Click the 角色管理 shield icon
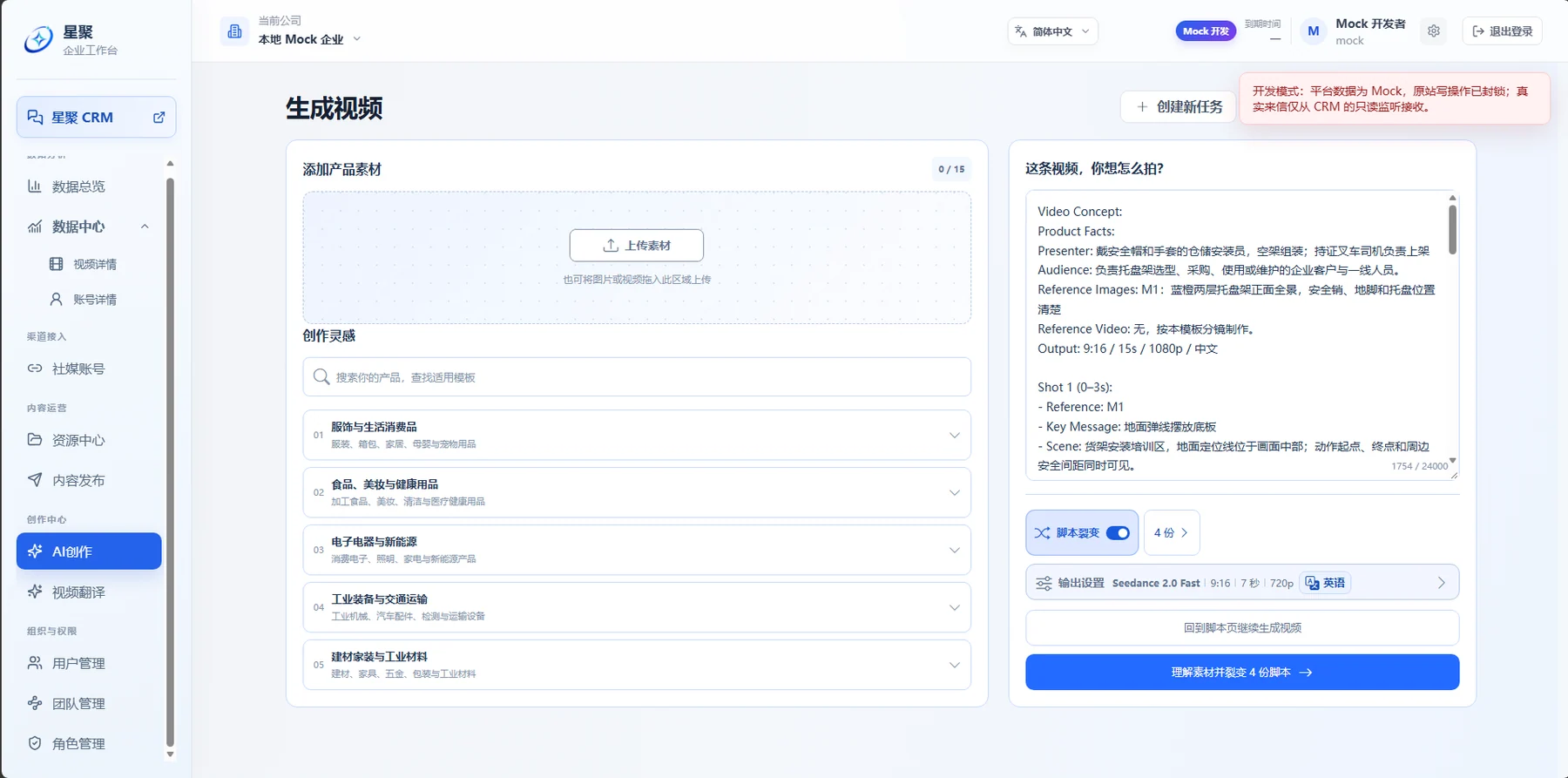This screenshot has height=778, width=1568. coord(35,743)
